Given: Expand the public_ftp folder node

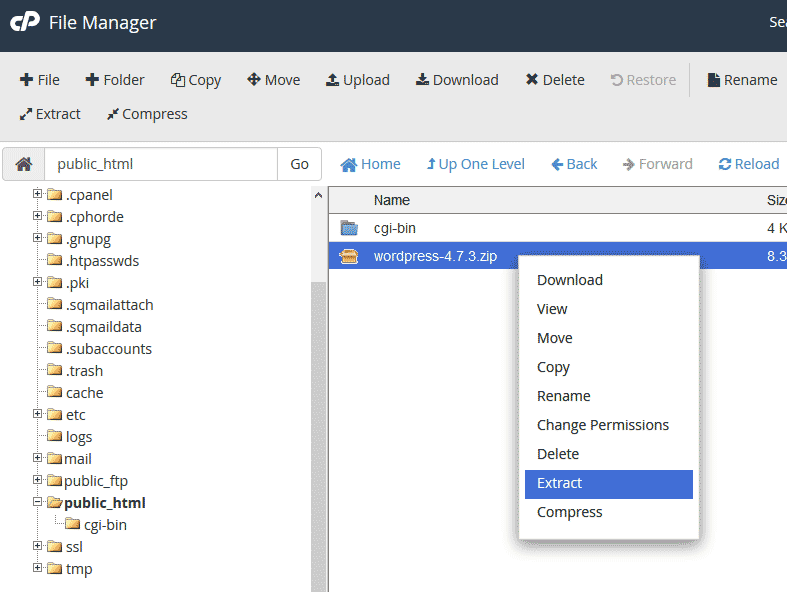Looking at the screenshot, I should 37,480.
